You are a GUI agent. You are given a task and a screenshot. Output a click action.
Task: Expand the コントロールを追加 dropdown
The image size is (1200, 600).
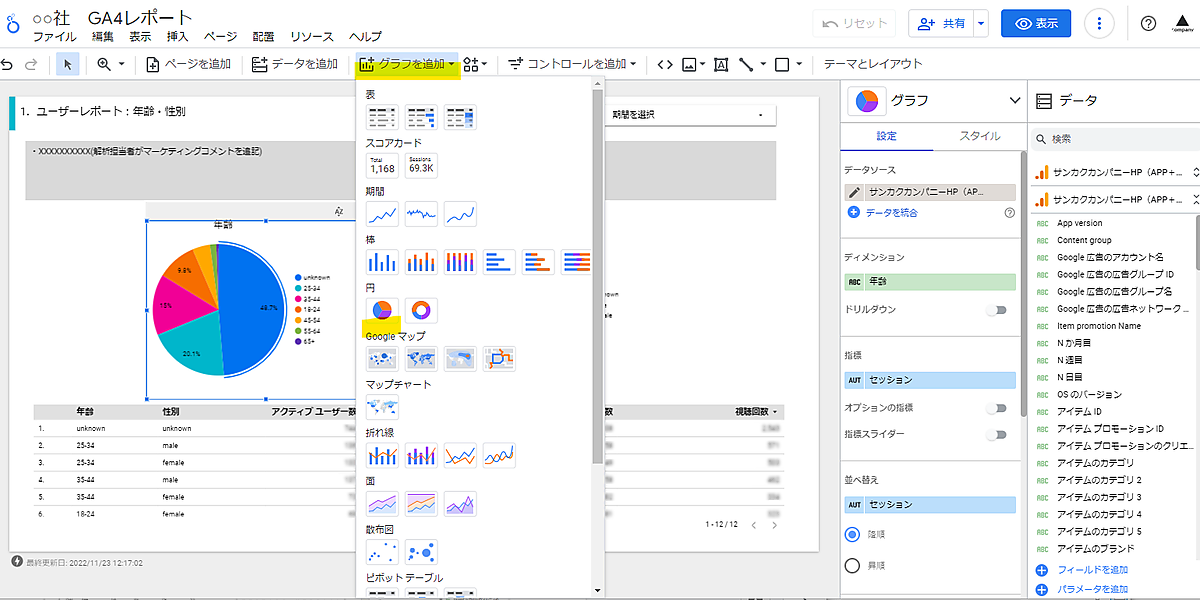point(574,64)
